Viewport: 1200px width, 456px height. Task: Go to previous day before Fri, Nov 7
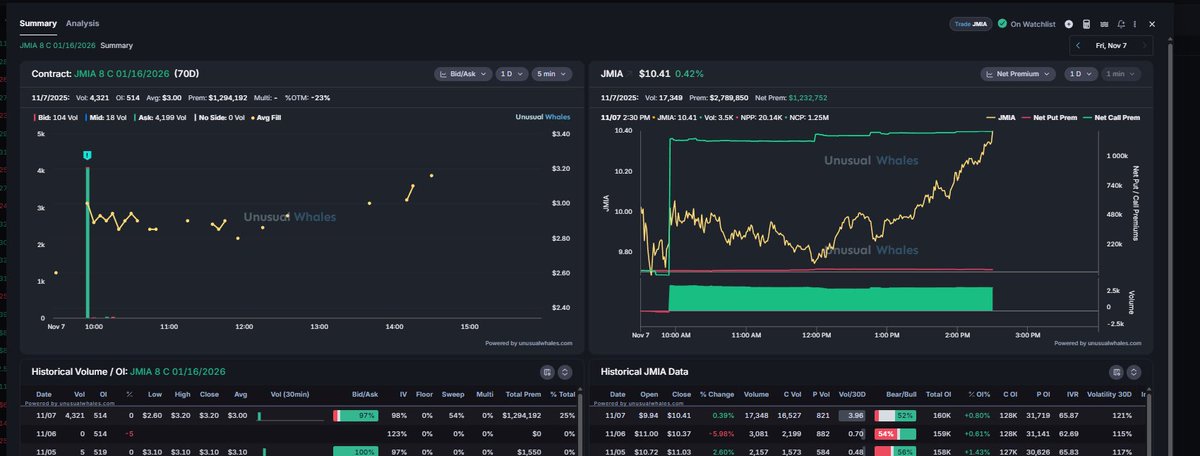pos(1078,45)
